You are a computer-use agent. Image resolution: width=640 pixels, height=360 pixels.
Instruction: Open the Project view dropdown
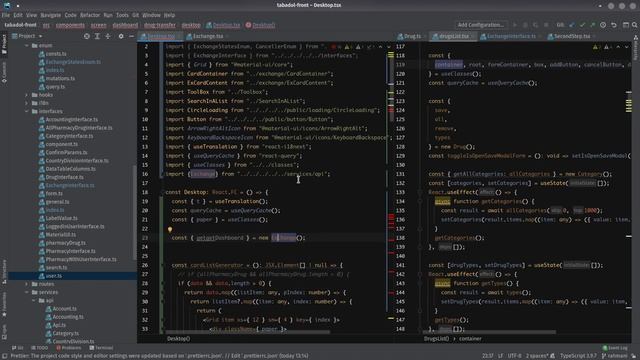[x=27, y=36]
